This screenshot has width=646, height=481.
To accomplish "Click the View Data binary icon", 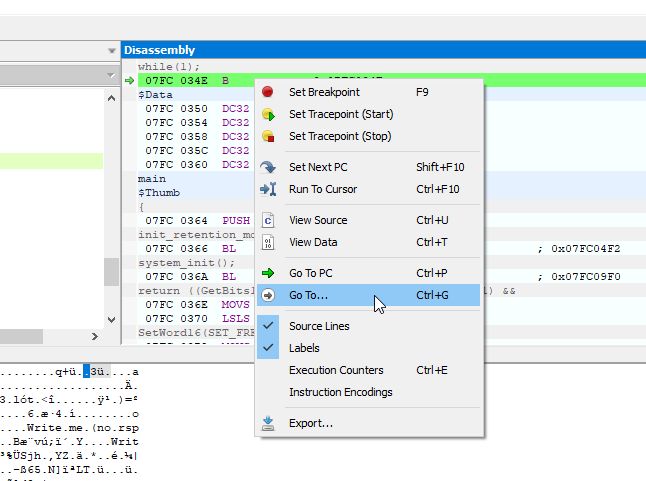I will tap(268, 243).
